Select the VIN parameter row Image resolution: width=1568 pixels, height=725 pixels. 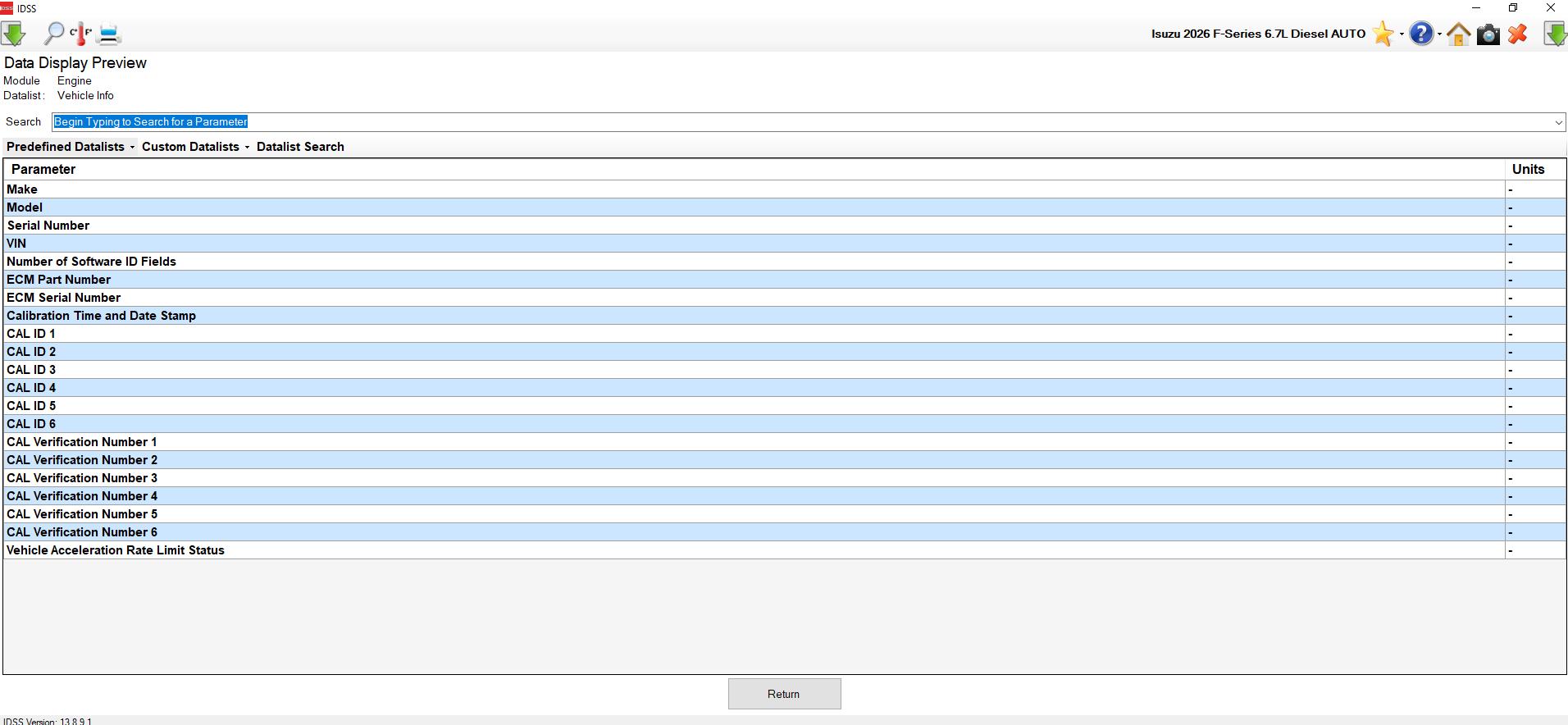tap(785, 244)
